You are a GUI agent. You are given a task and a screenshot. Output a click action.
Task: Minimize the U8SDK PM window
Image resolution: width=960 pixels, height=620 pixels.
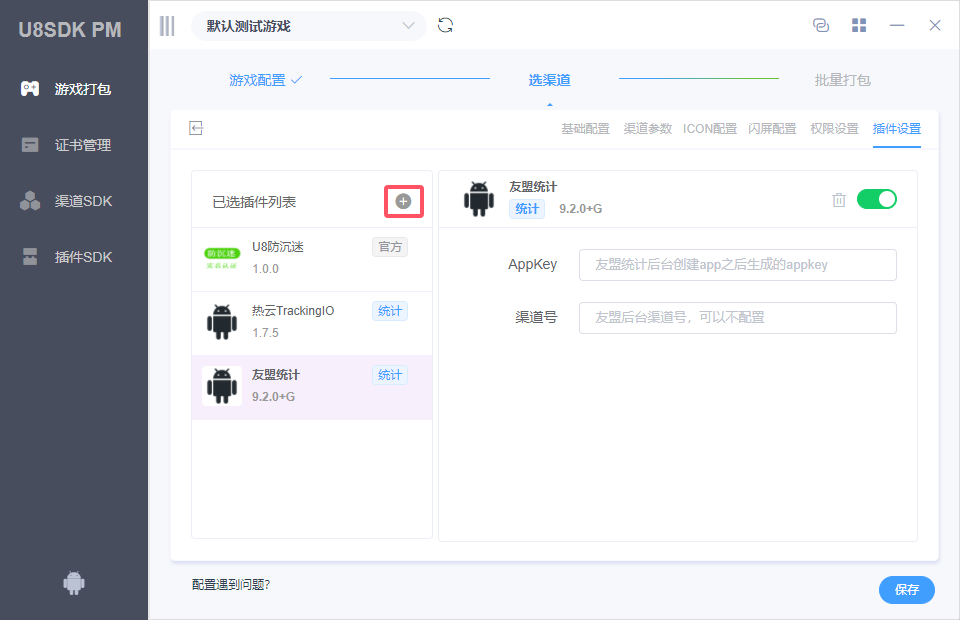(897, 25)
